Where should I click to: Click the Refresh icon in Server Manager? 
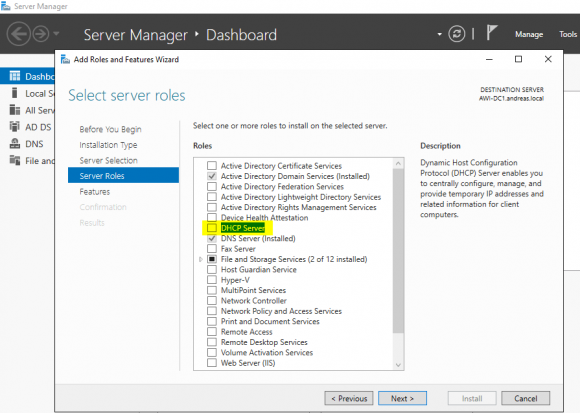tap(456, 34)
